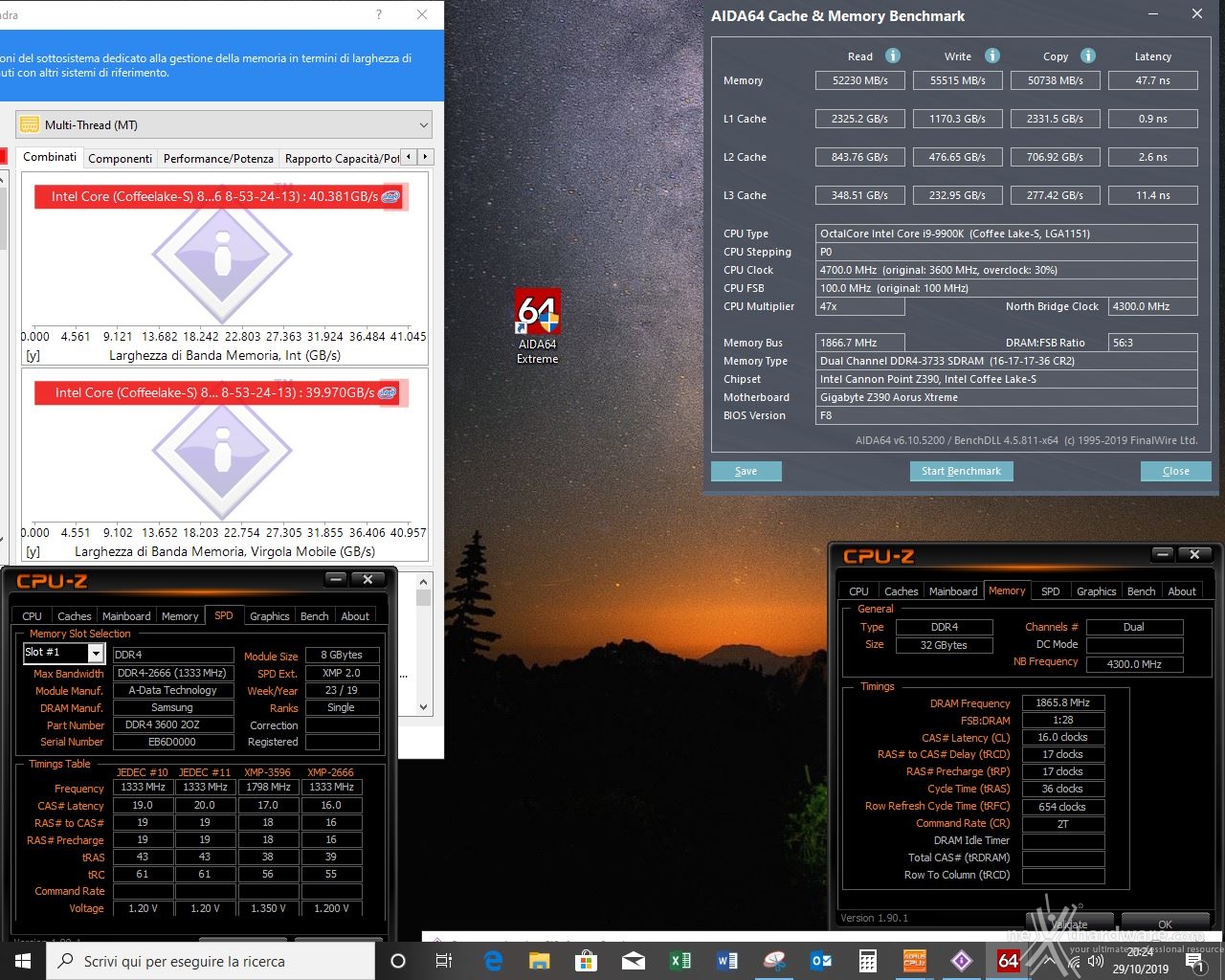Select the Performance/Potenza tab in Sandra

click(218, 158)
